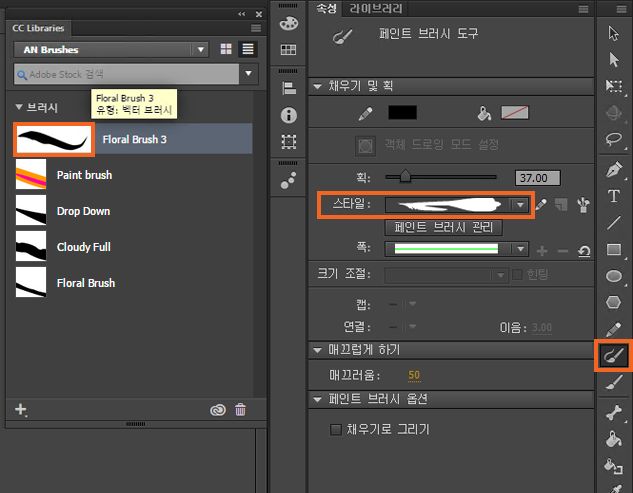Collapse the Smoothing section

(x=318, y=350)
